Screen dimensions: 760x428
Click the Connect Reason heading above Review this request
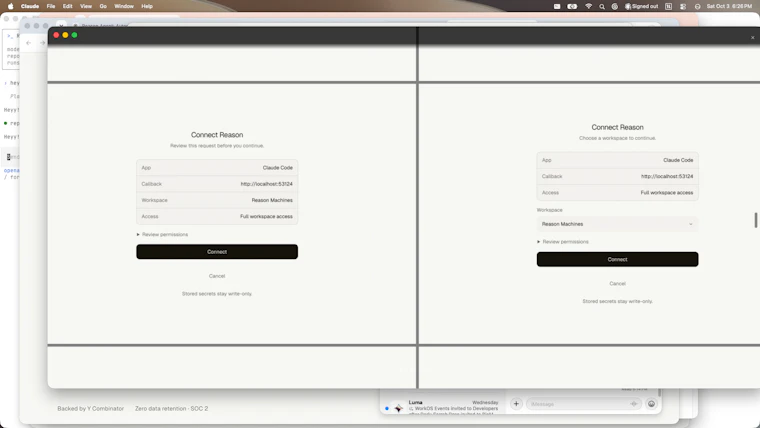(x=217, y=135)
